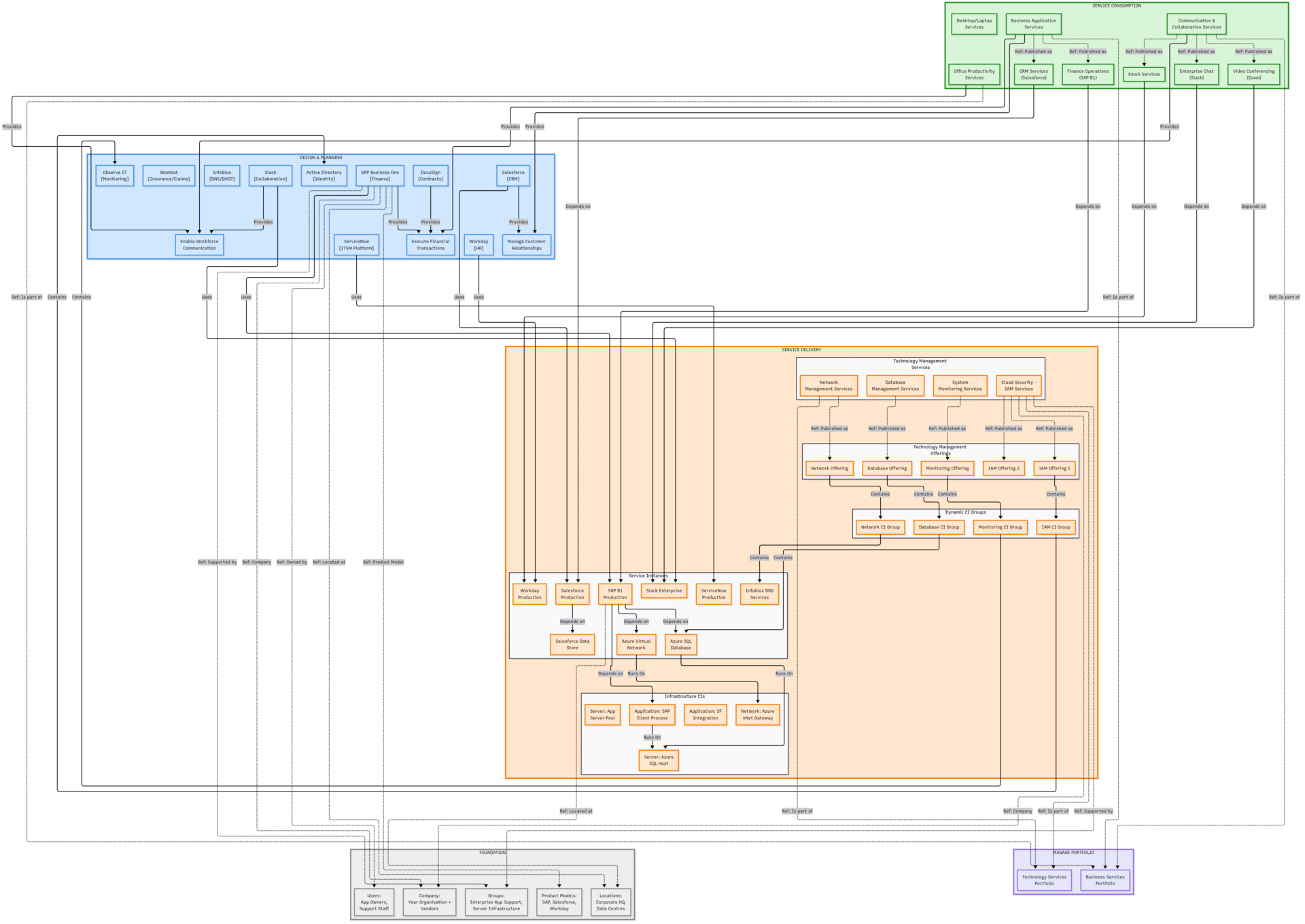Click the Server: Azure SQL Host box

tap(658, 760)
